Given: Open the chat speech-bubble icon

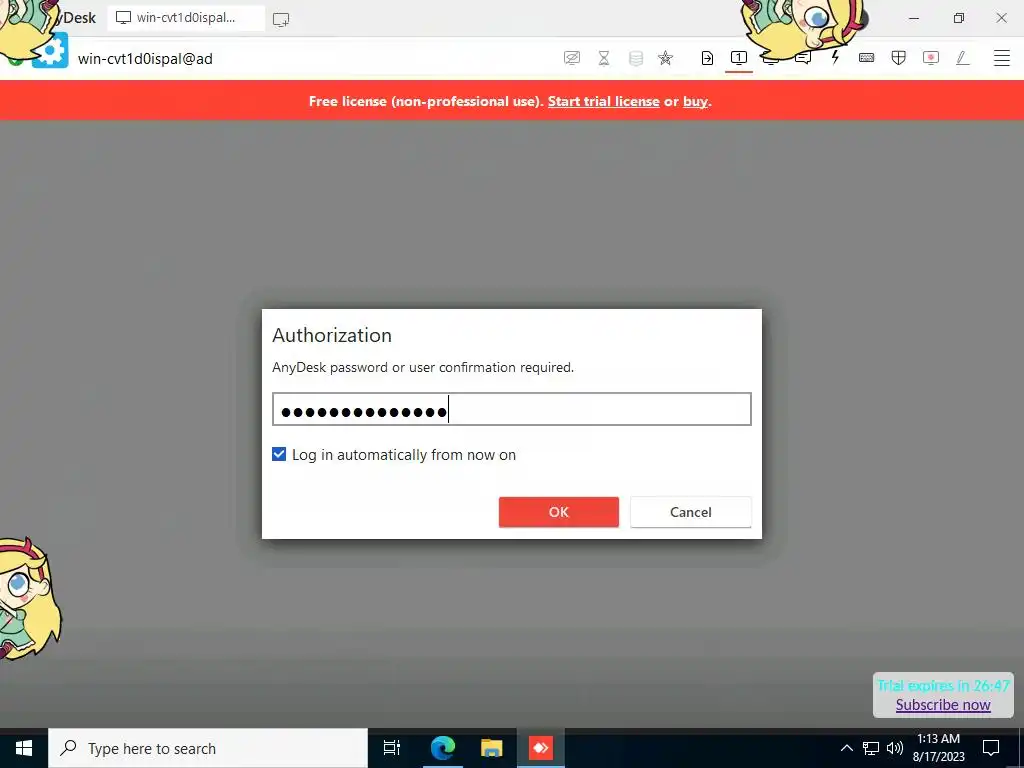Looking at the screenshot, I should tap(803, 58).
